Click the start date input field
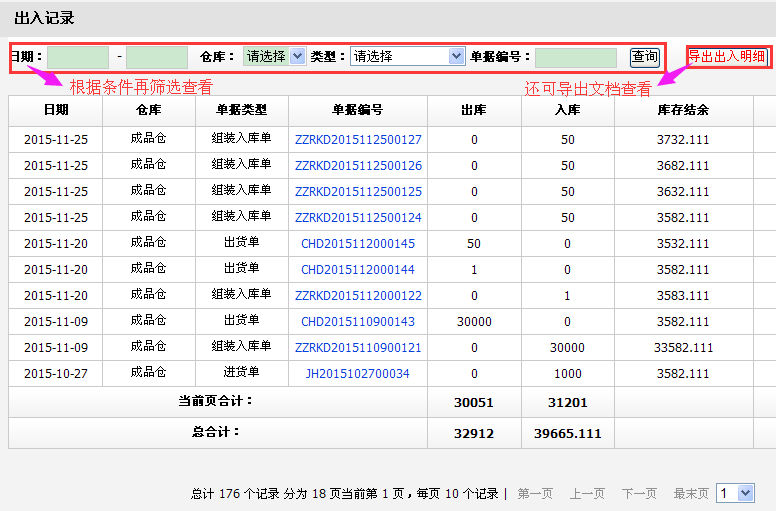Screen dimensions: 776x511 pyautogui.click(x=77, y=57)
